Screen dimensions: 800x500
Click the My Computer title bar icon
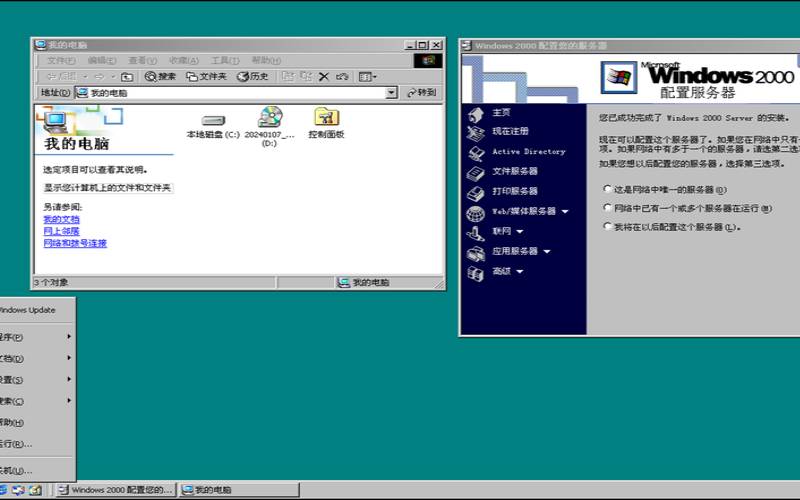pos(40,45)
